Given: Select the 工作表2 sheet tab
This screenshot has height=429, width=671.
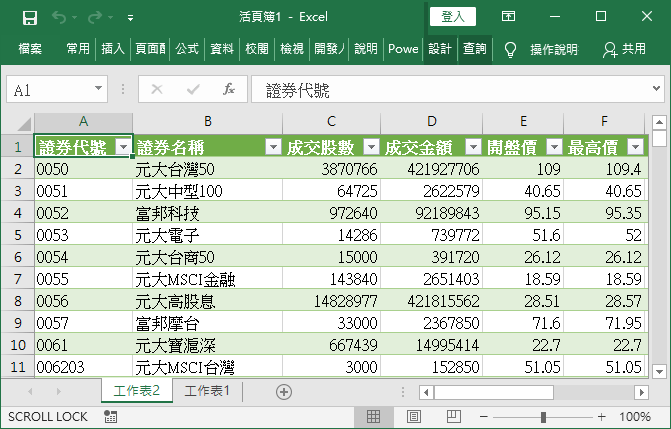Looking at the screenshot, I should [137, 390].
